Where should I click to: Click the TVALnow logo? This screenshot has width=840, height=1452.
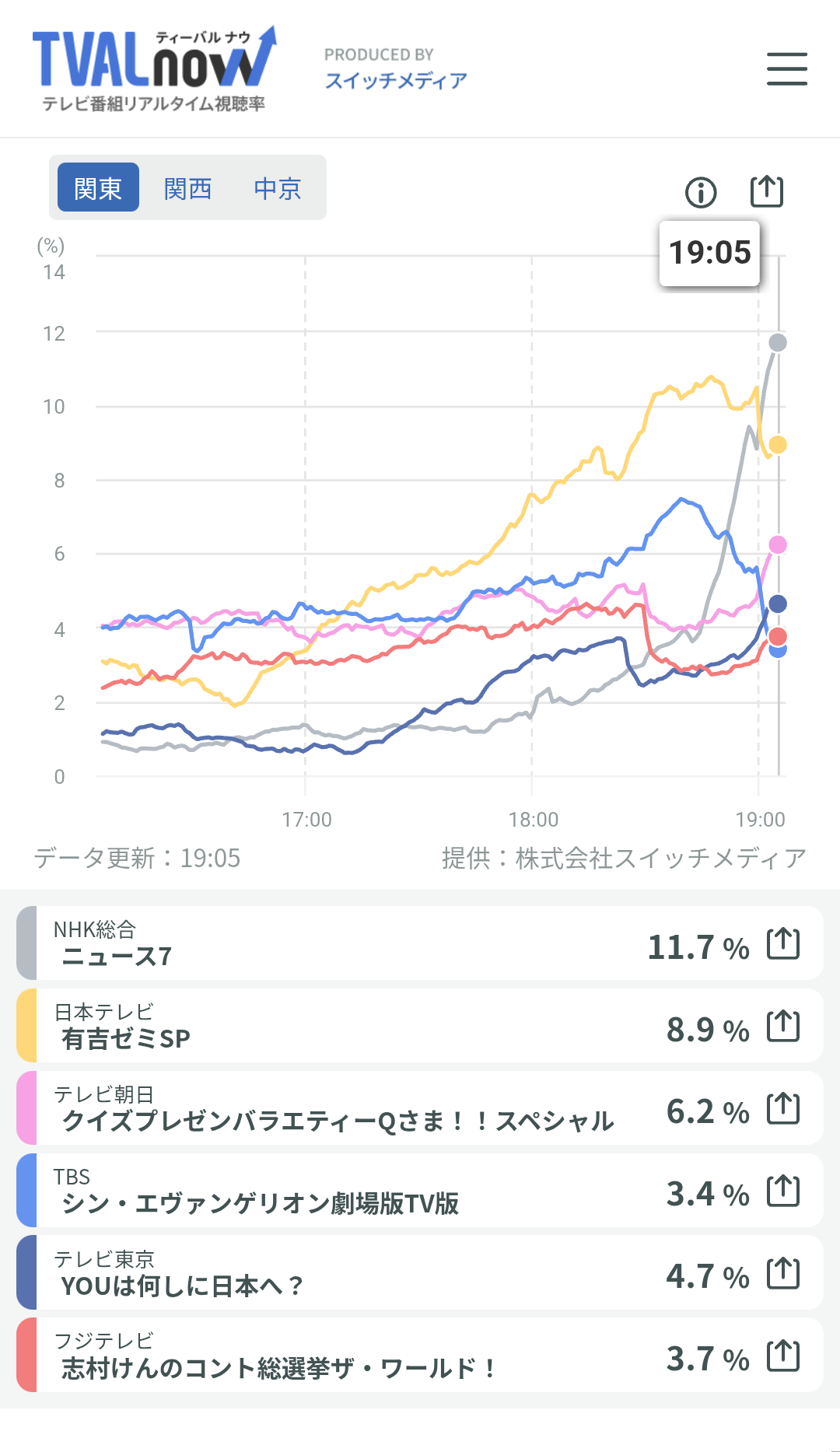click(154, 68)
